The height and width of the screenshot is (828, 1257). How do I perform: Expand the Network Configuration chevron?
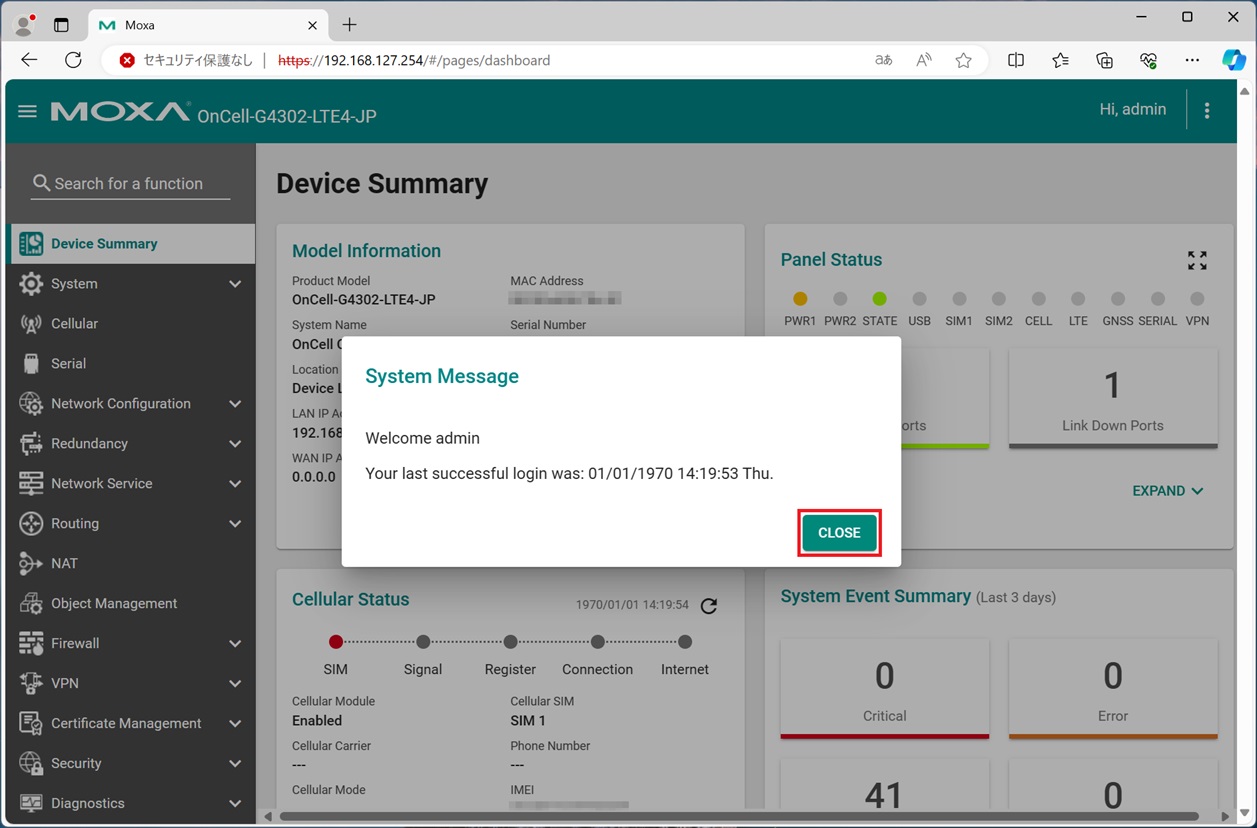coord(235,404)
